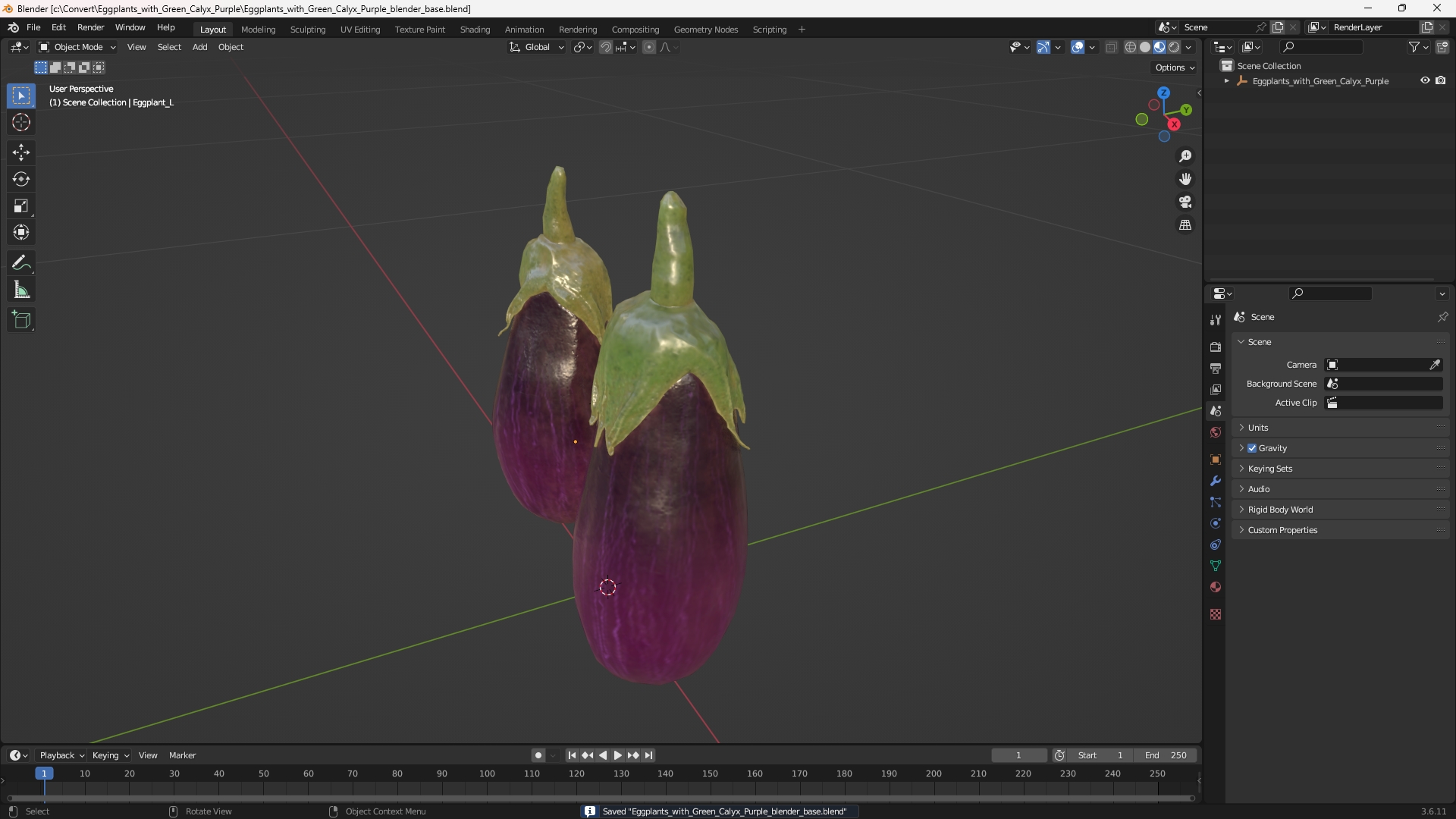Select the Select Box tool
Screen dimensions: 1456x819
point(21,96)
